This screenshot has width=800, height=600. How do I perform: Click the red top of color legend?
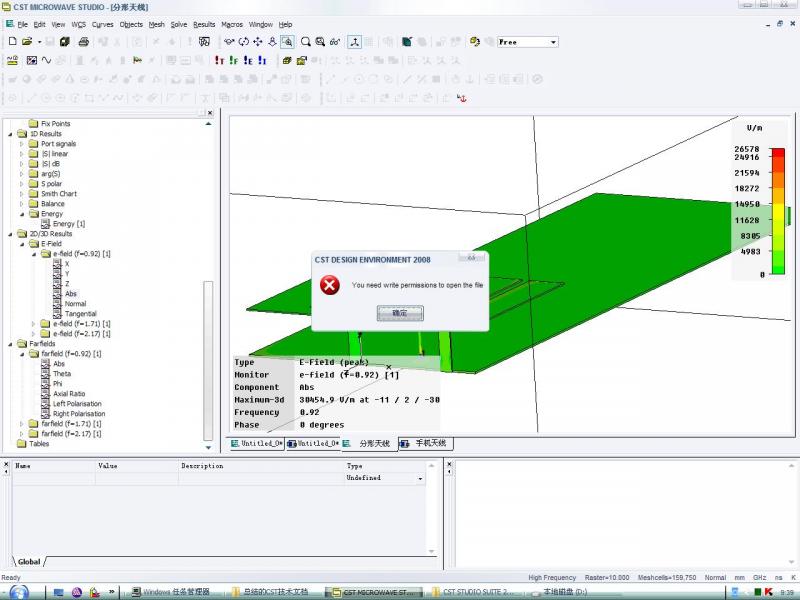coord(778,153)
